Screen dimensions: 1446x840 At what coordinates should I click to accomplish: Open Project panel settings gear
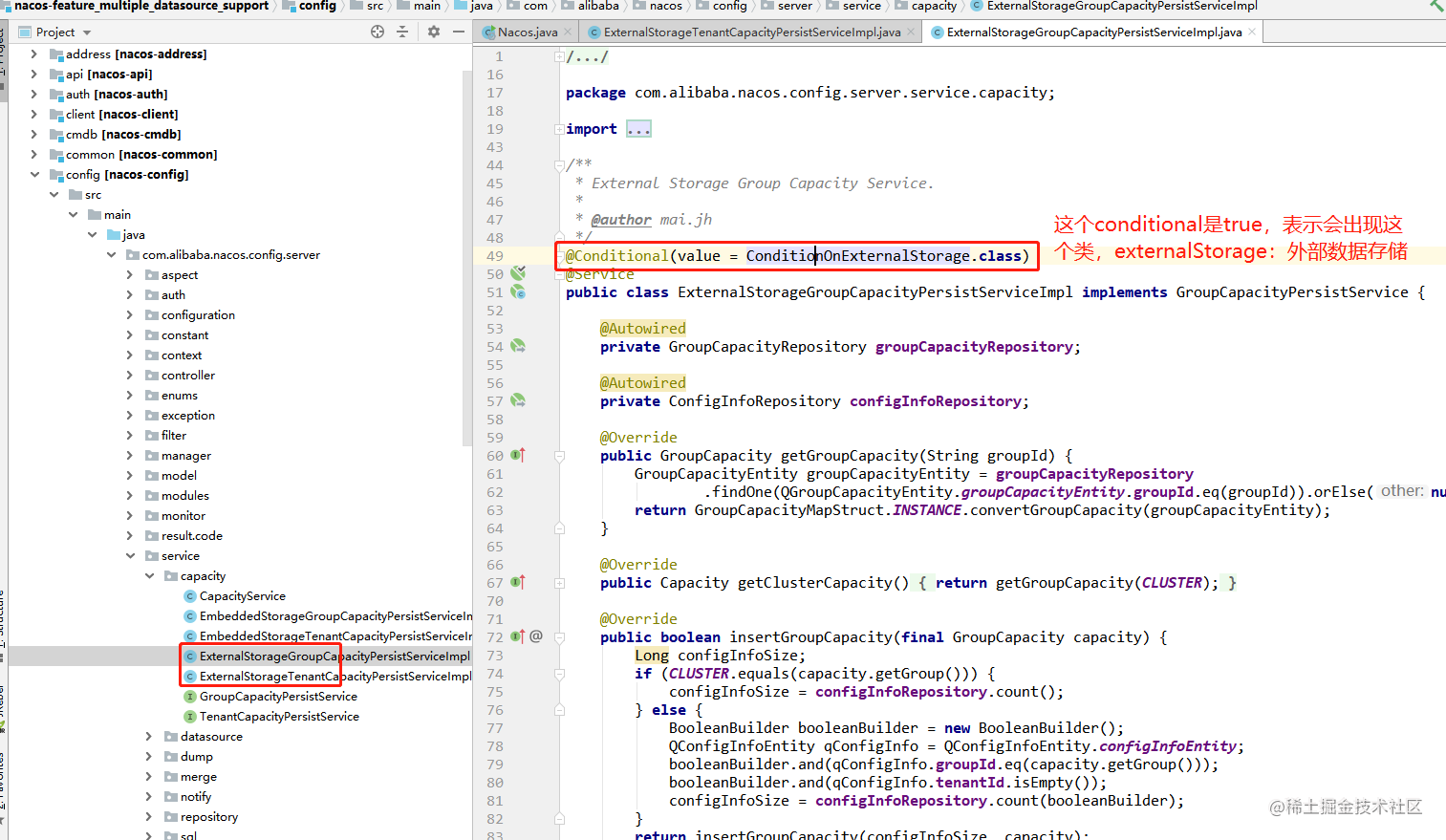(x=434, y=32)
